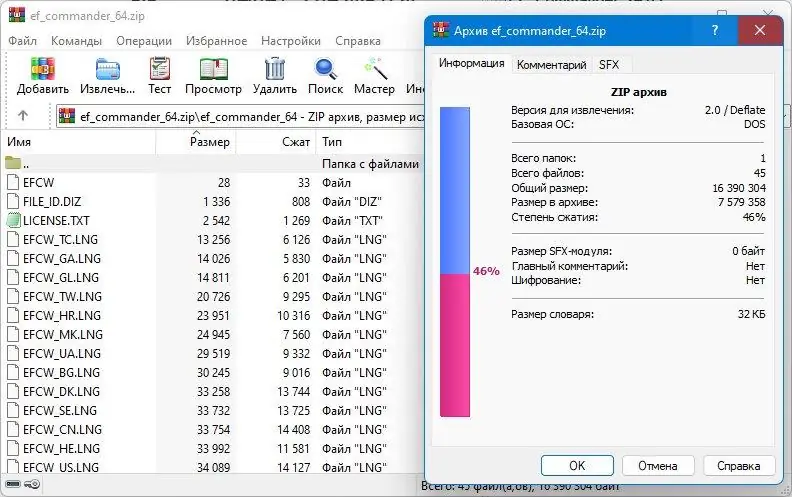Viewport: 792px width, 497px height.
Task: Select the EFCW_HR.LNG file
Action: [62, 316]
